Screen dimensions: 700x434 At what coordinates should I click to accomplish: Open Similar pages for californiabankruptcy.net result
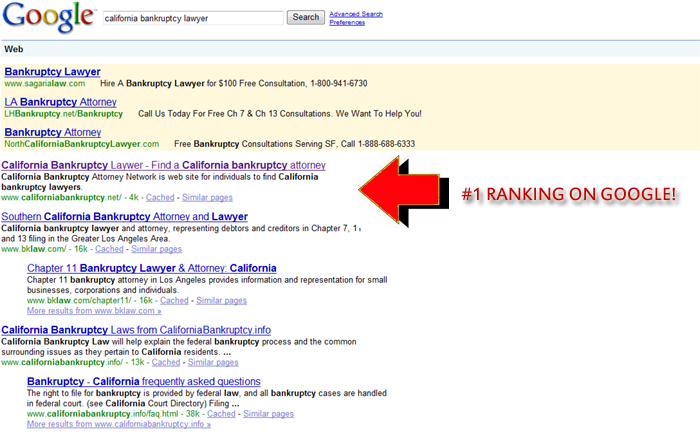pos(207,197)
